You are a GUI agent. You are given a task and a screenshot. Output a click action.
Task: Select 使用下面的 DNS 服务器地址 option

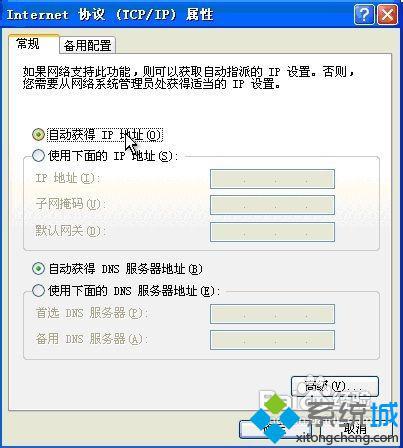tap(38, 290)
